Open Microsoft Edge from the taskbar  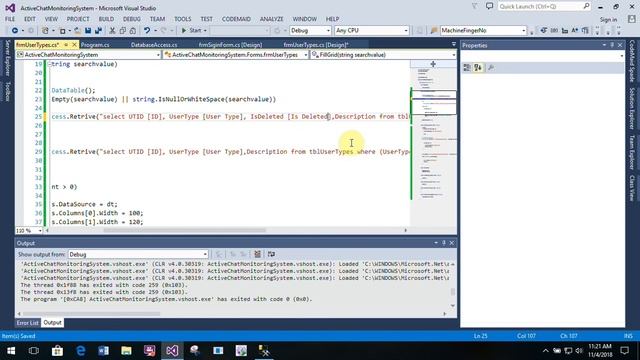coord(81,351)
